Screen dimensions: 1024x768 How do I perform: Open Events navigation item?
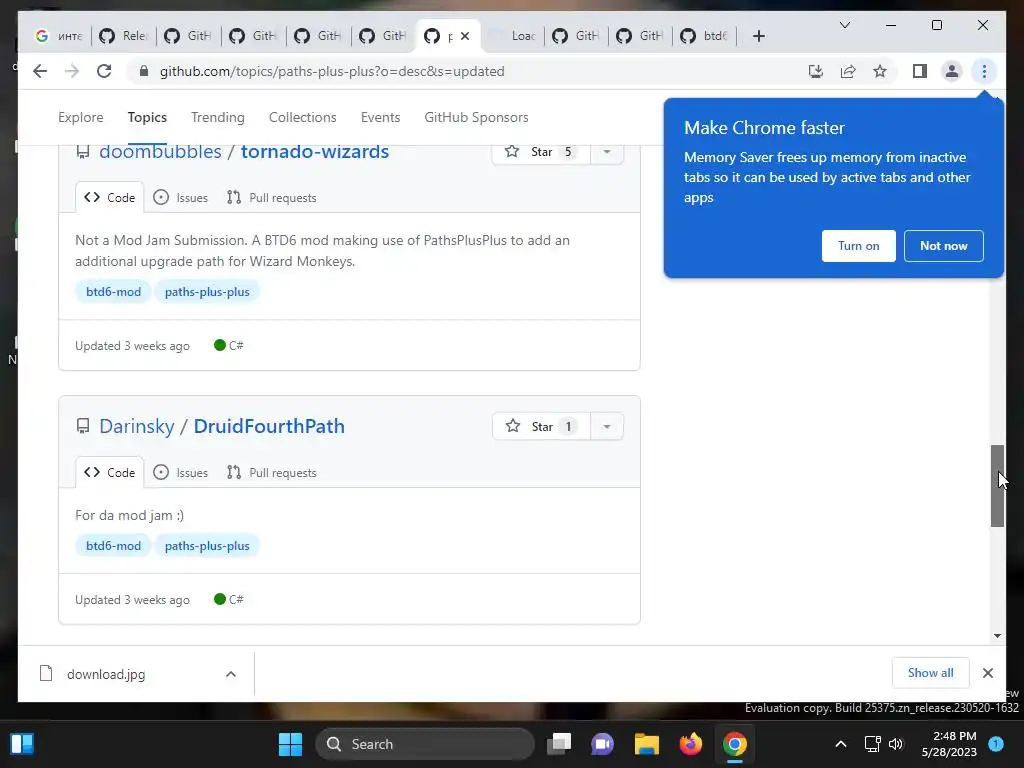click(x=380, y=118)
